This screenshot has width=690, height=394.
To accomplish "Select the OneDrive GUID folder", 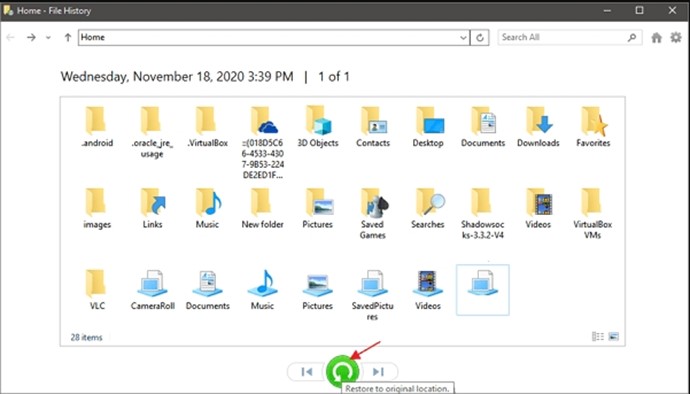I will tap(263, 142).
